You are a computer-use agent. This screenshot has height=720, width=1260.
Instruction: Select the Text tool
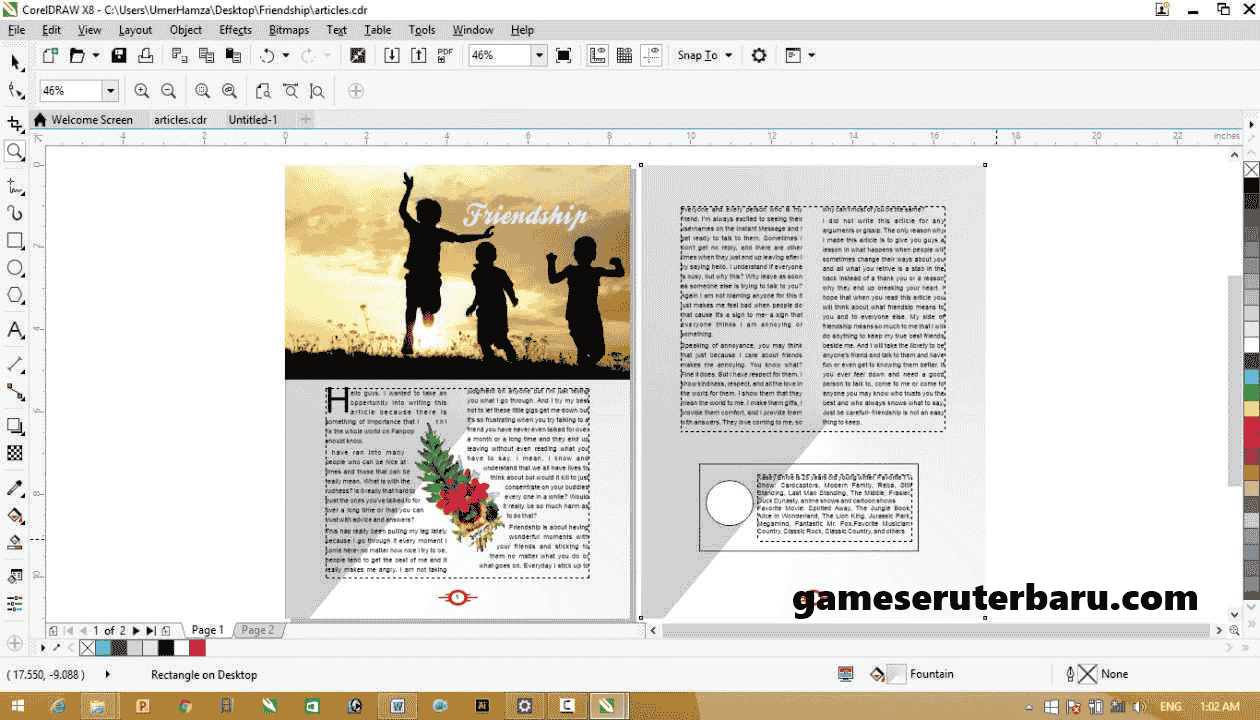click(15, 330)
